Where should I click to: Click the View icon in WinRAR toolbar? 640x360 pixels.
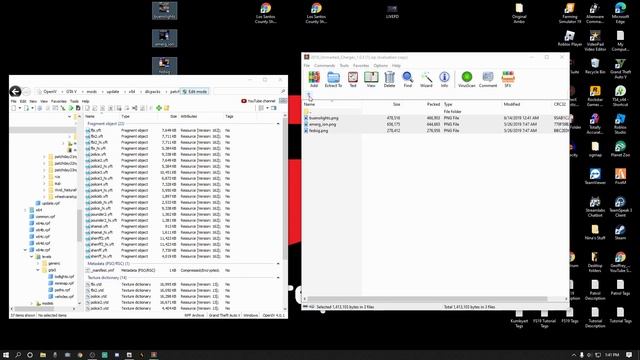(x=371, y=79)
